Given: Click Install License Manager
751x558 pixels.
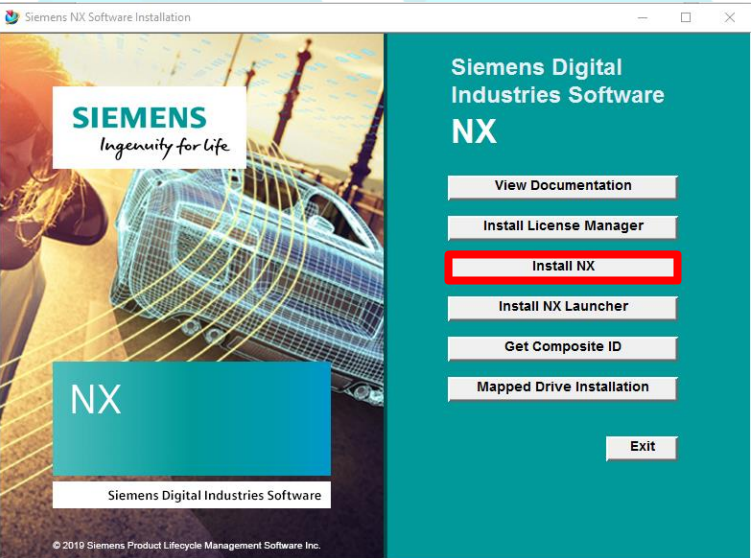Looking at the screenshot, I should (x=562, y=227).
